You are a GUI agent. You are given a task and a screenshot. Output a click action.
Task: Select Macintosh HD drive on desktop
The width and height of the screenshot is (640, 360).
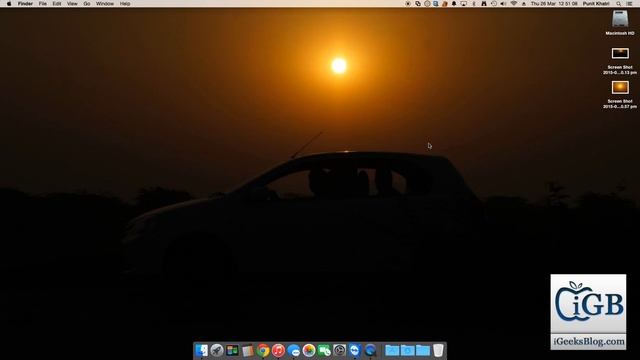(620, 23)
